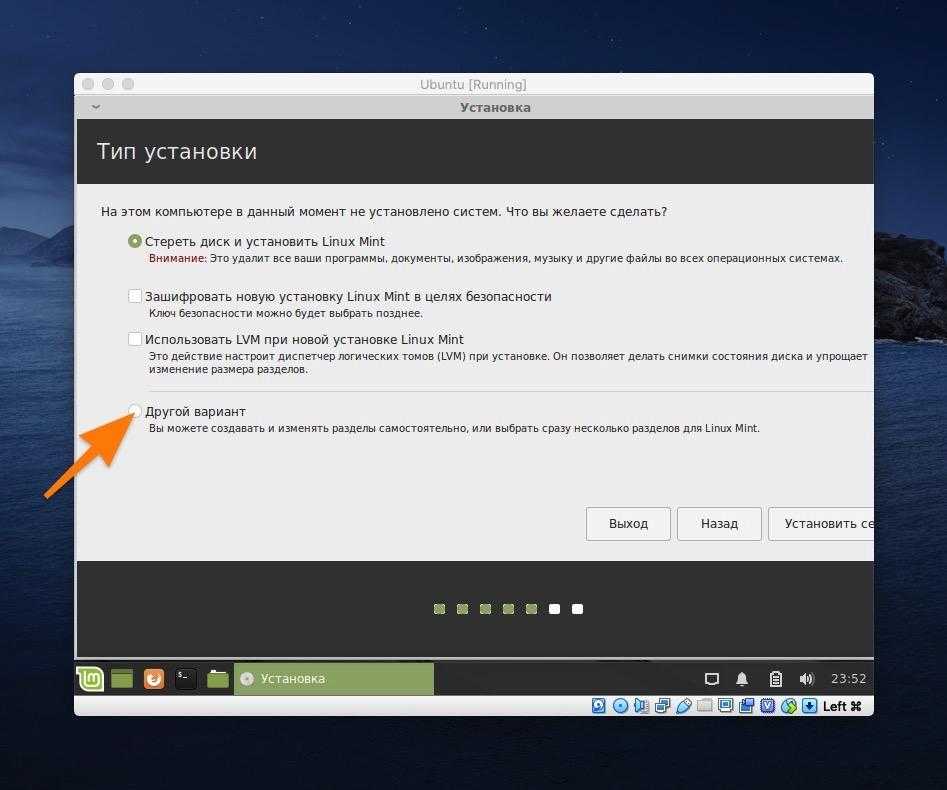The height and width of the screenshot is (790, 947).
Task: Click the VirtualBox display settings icon
Action: coord(725,705)
